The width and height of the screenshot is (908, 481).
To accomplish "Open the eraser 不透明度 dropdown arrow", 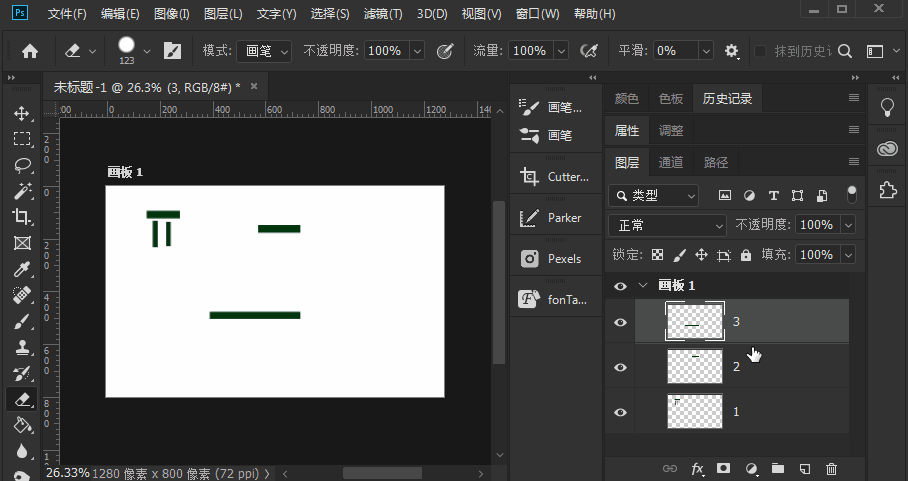I will tap(417, 51).
